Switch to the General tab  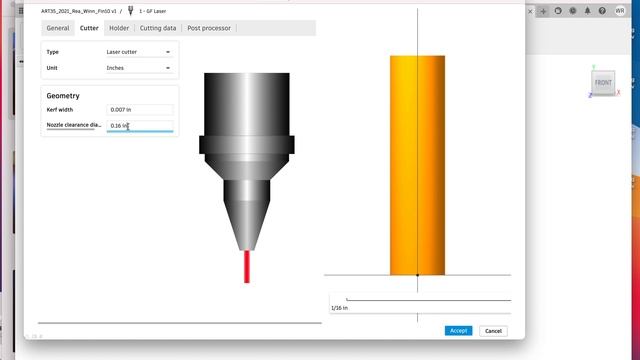click(58, 28)
